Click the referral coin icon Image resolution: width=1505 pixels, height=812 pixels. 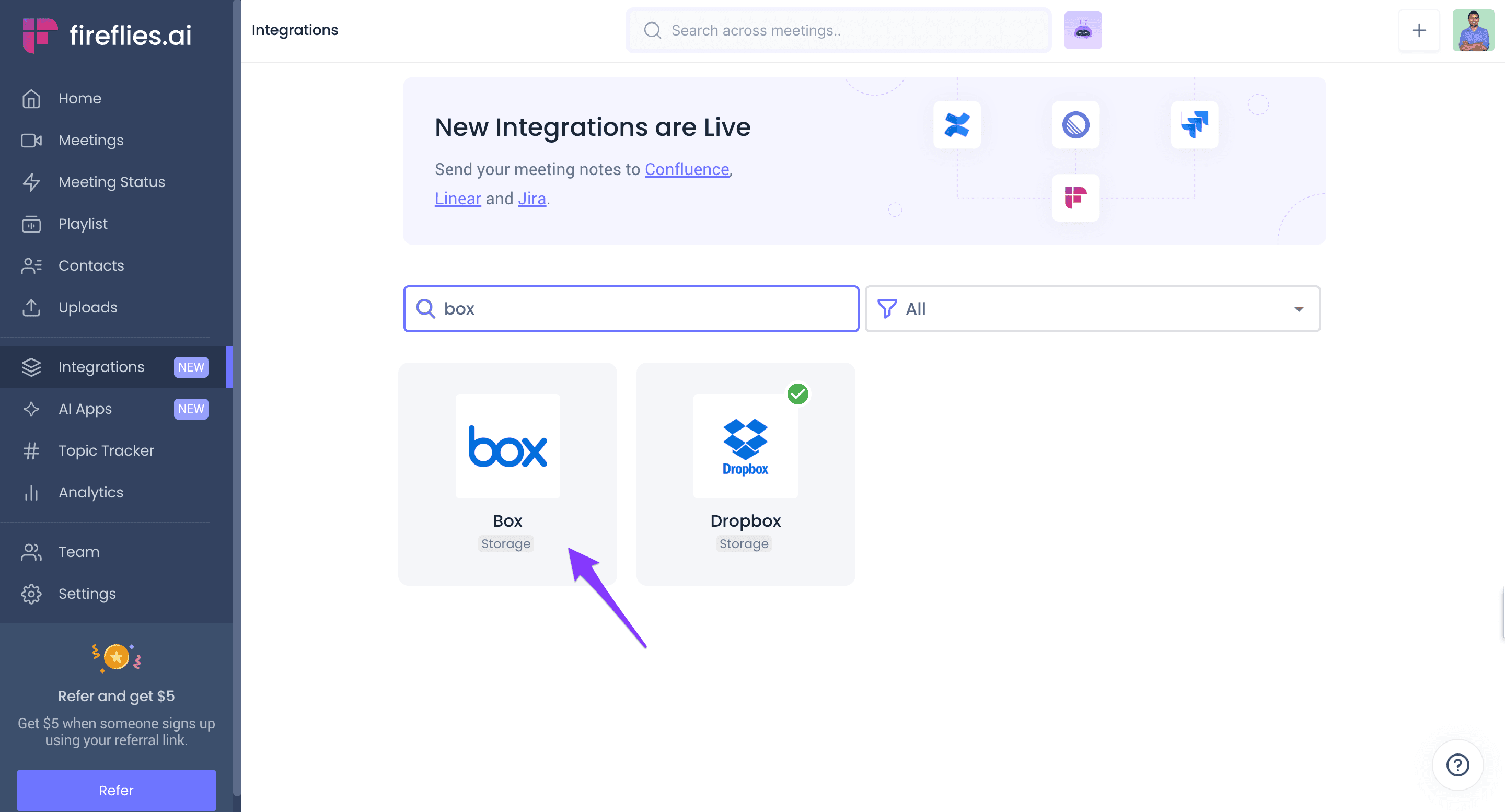(116, 657)
